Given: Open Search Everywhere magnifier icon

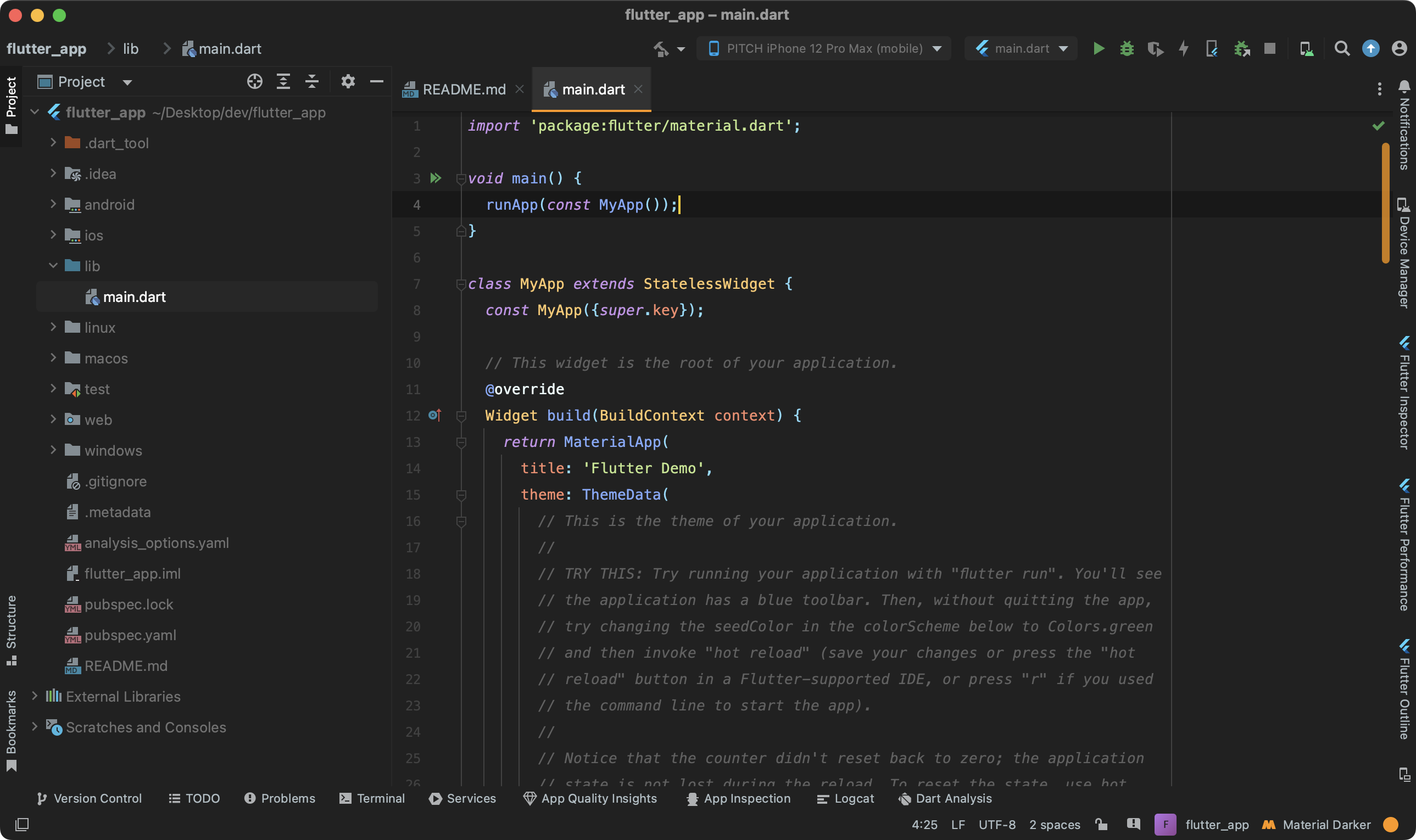Looking at the screenshot, I should click(x=1341, y=49).
